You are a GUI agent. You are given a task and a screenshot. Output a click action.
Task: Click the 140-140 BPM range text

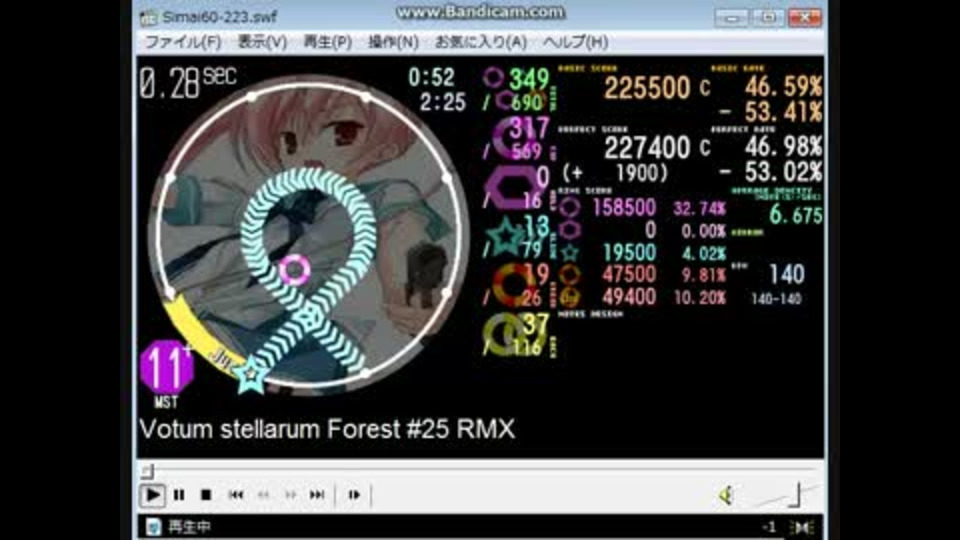[776, 299]
